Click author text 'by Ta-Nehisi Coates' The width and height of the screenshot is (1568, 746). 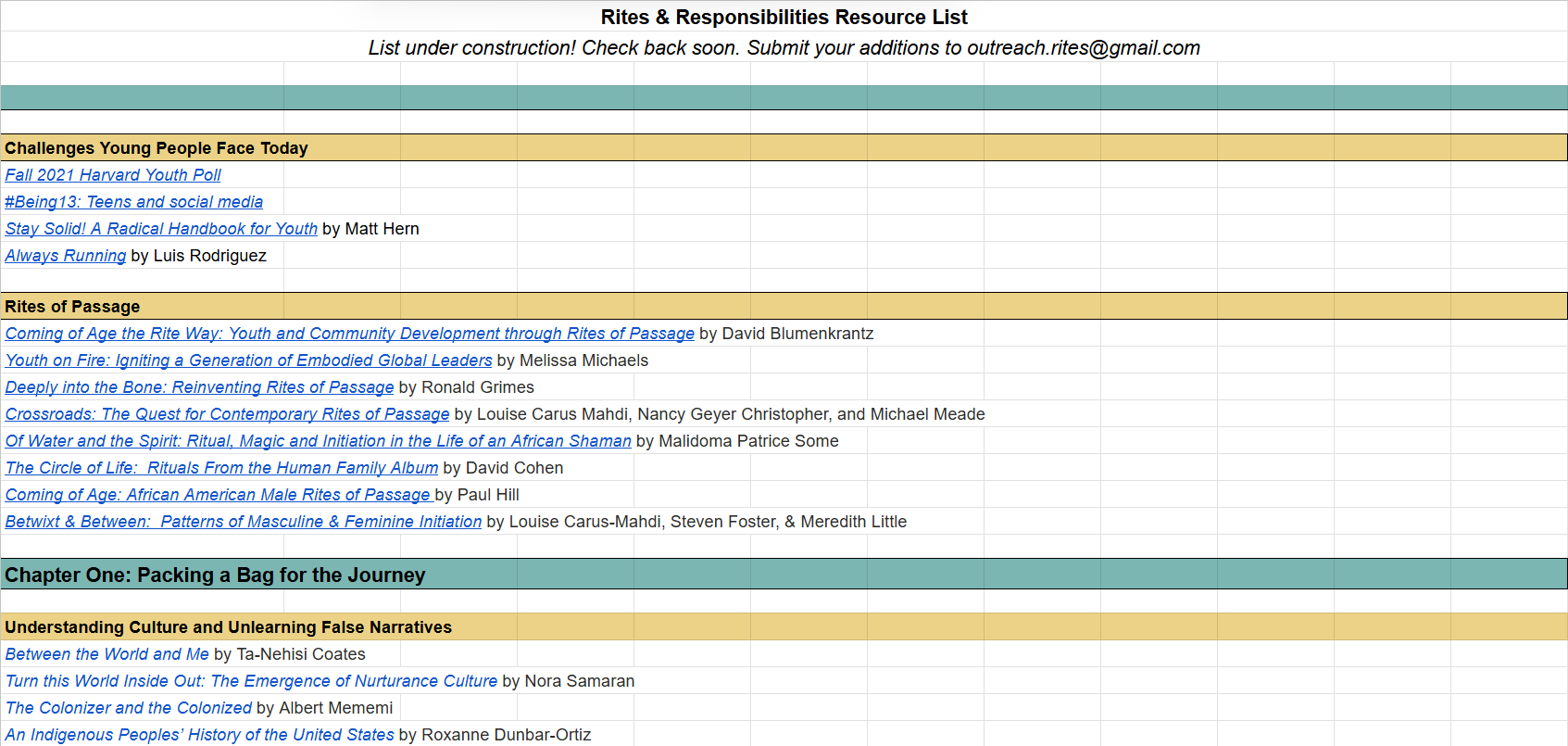[x=290, y=654]
